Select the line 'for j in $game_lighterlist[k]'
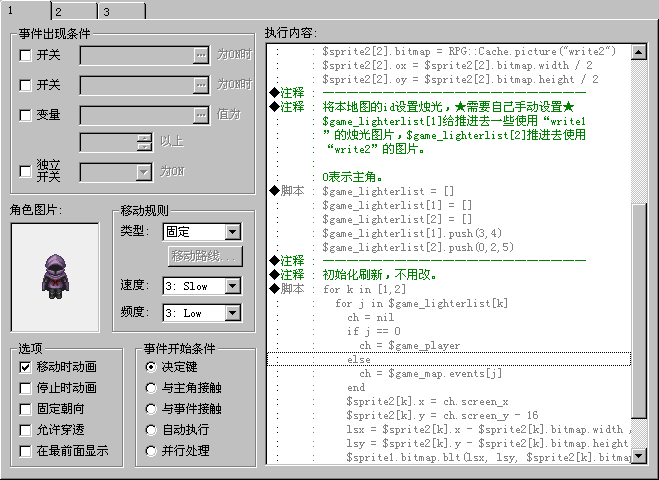This screenshot has height=480, width=659. coord(449,303)
